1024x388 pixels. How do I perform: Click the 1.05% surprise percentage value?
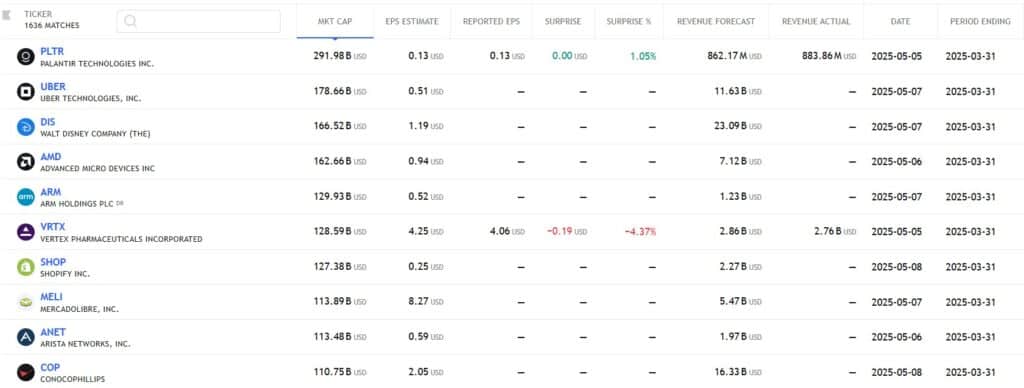[643, 57]
